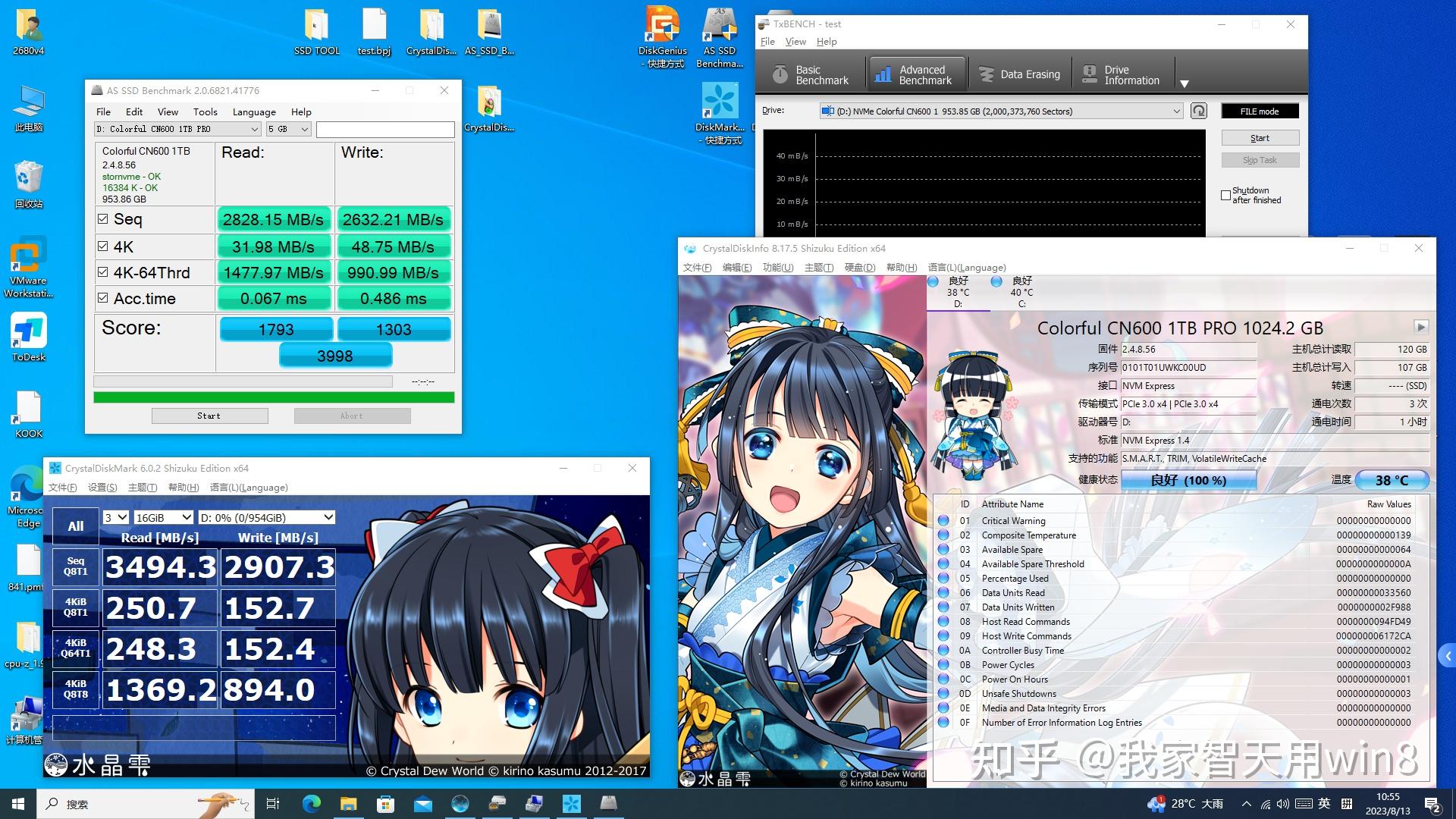The height and width of the screenshot is (819, 1456).
Task: Enable Shutdown after finished checkbox in TxBENCH
Action: (x=1225, y=195)
